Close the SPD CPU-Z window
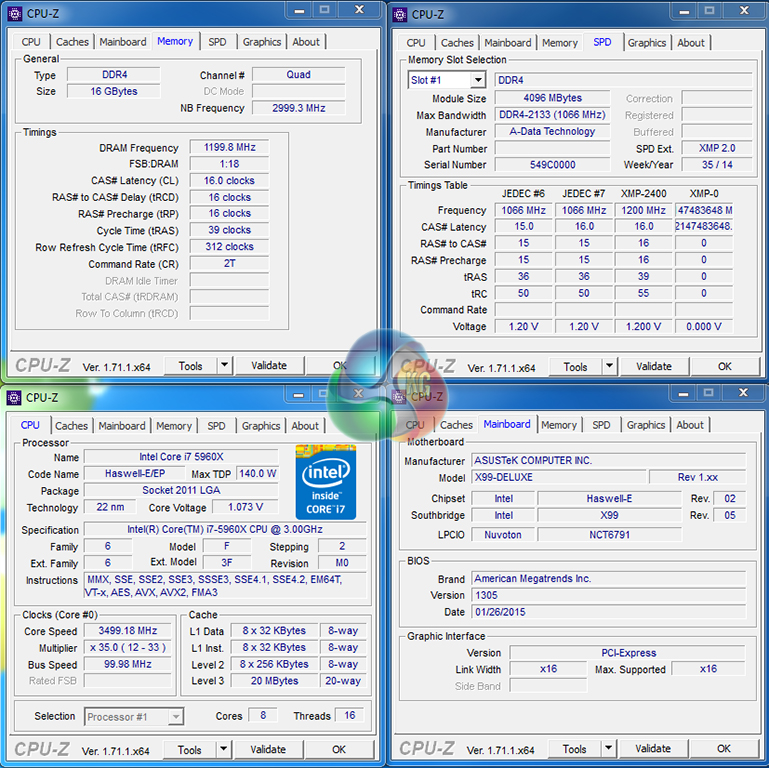This screenshot has width=769, height=768. pyautogui.click(x=744, y=11)
